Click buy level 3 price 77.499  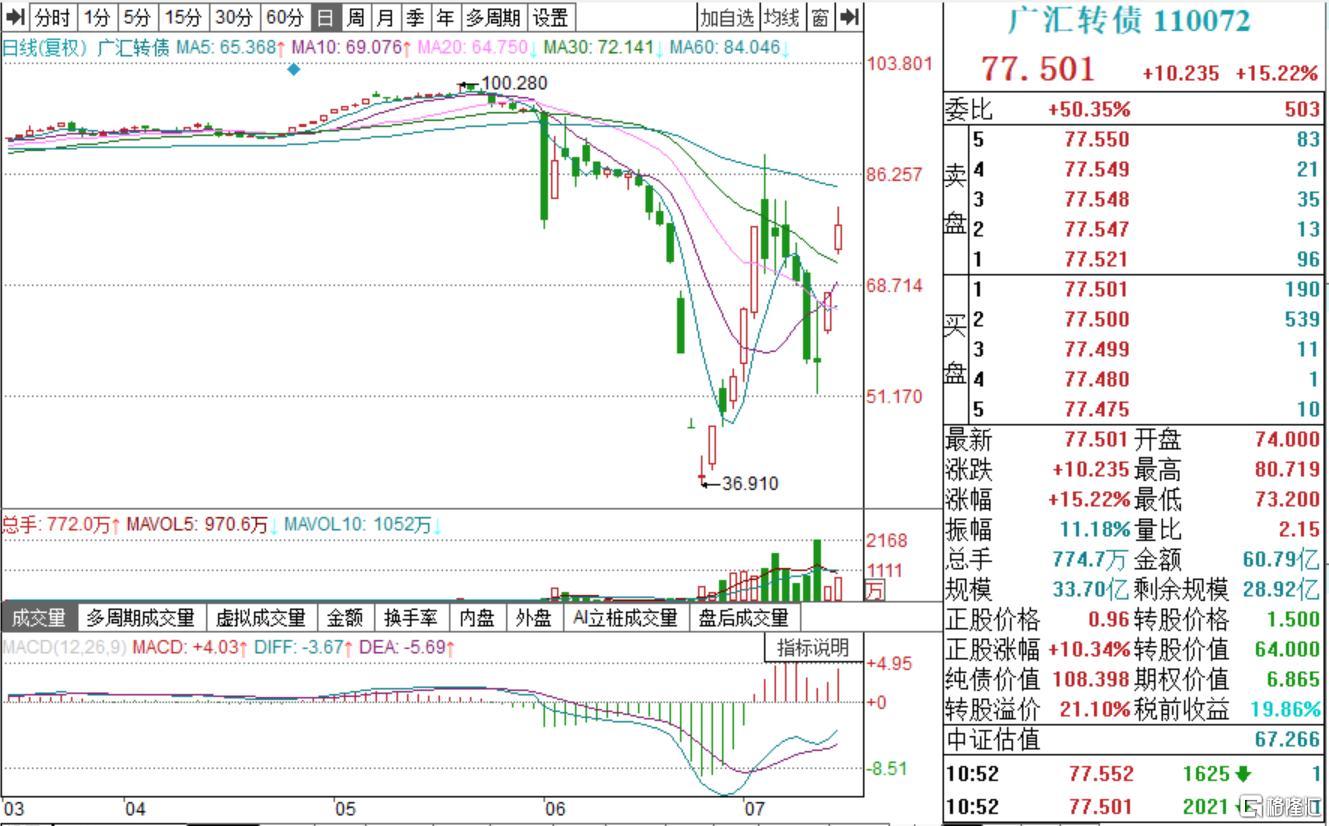(1097, 349)
